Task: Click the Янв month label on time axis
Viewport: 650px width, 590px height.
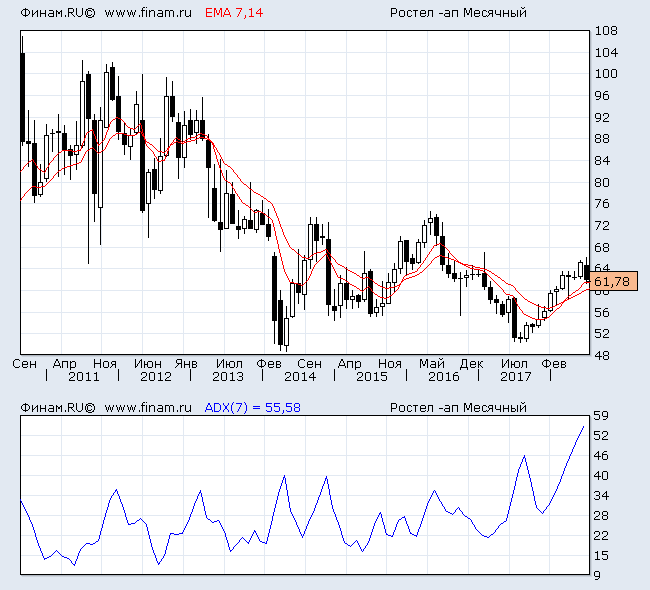Action: coord(186,364)
